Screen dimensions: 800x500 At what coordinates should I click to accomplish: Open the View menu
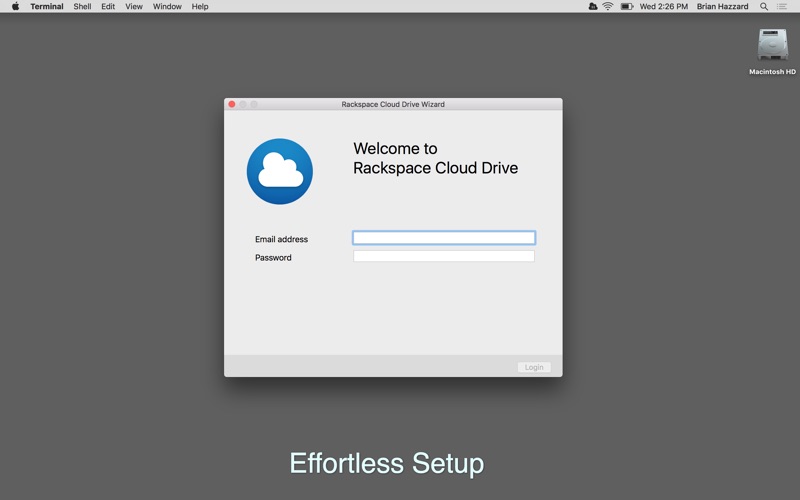tap(134, 6)
